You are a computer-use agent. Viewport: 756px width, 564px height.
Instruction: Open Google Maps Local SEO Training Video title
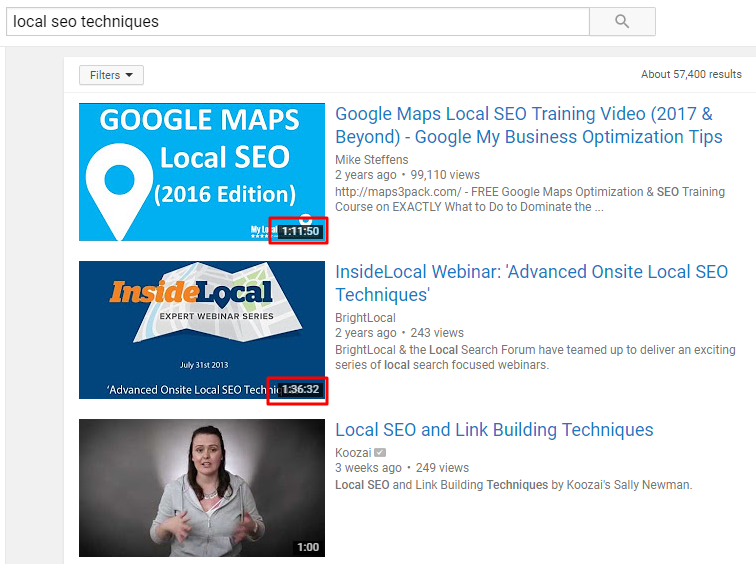(528, 125)
